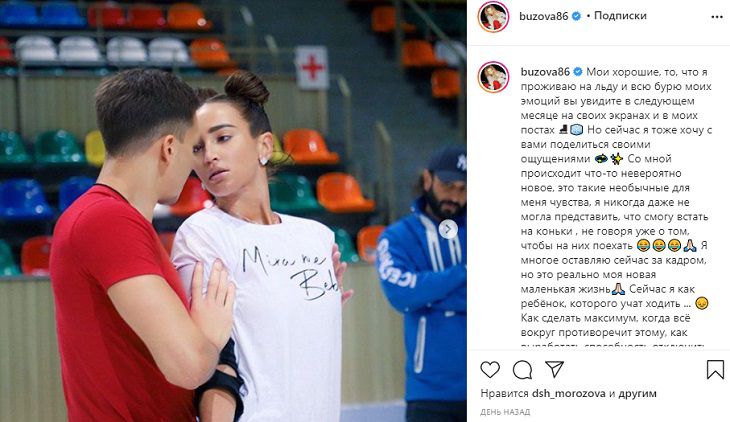This screenshot has width=730, height=422.
Task: Click verified badge in caption username
Action: tap(578, 72)
